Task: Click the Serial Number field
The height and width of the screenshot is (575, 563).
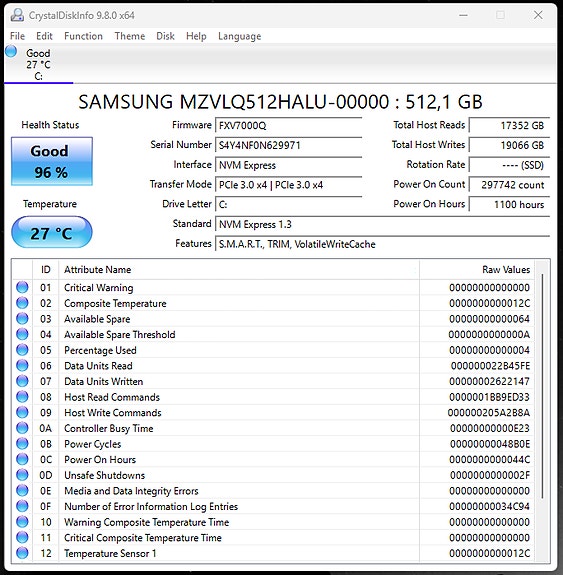Action: click(289, 145)
